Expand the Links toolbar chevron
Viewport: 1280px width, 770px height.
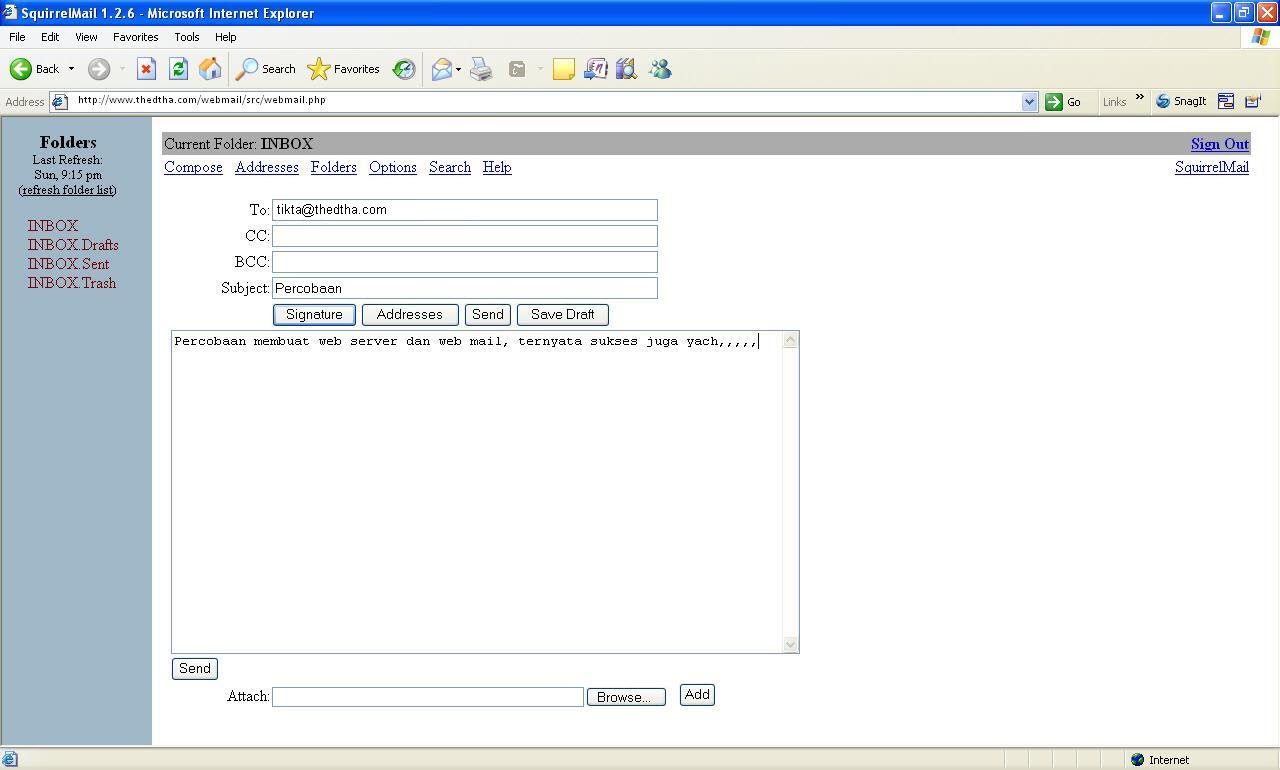(1139, 98)
